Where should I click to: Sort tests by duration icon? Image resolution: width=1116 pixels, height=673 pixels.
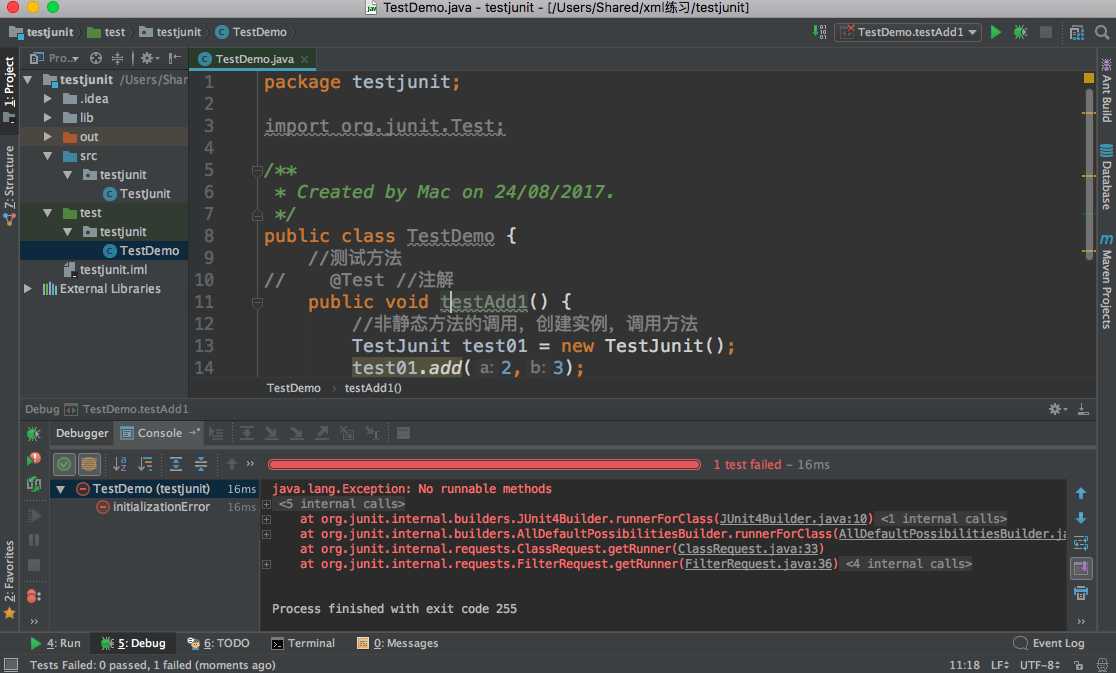[145, 465]
